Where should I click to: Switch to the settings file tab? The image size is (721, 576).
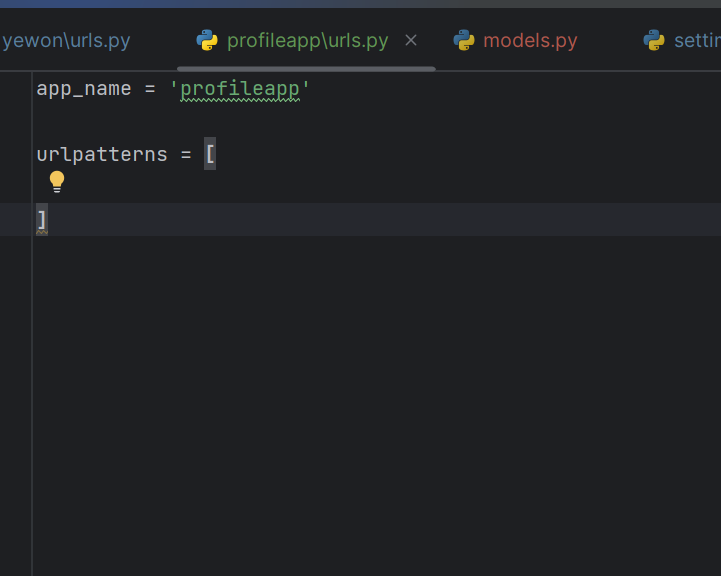pyautogui.click(x=697, y=40)
